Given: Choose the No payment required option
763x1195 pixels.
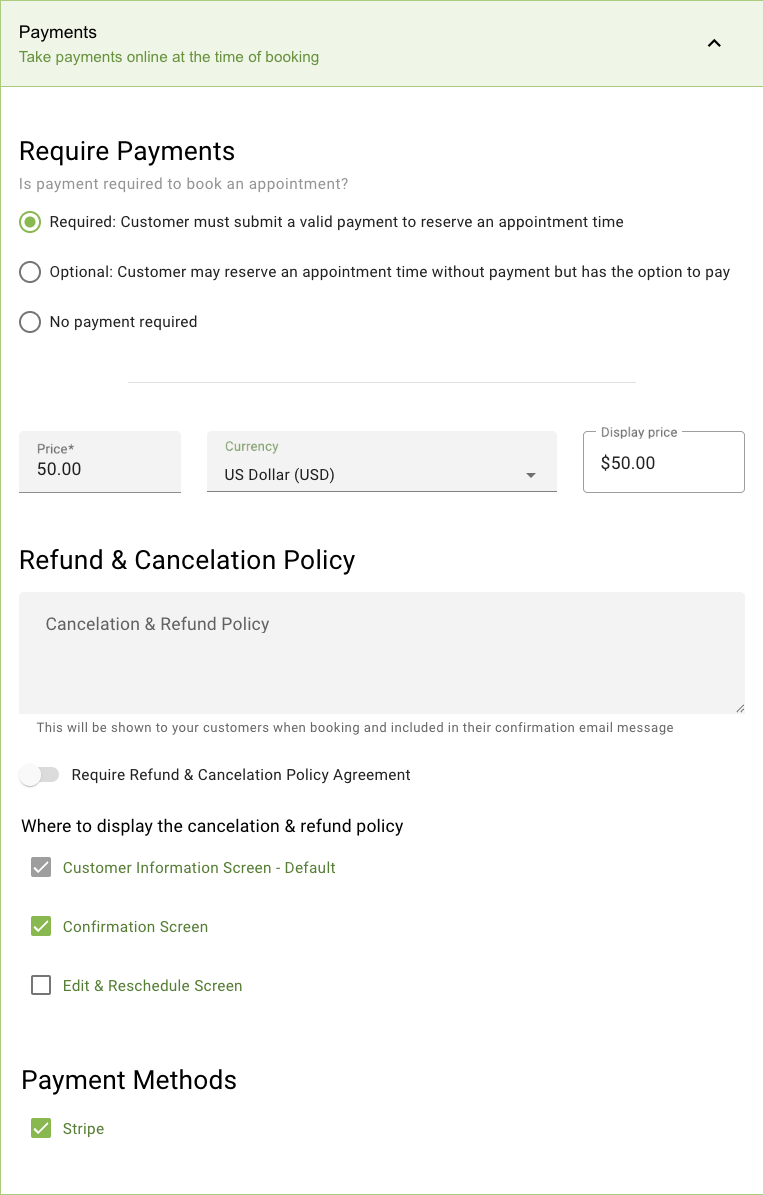Looking at the screenshot, I should coord(31,322).
